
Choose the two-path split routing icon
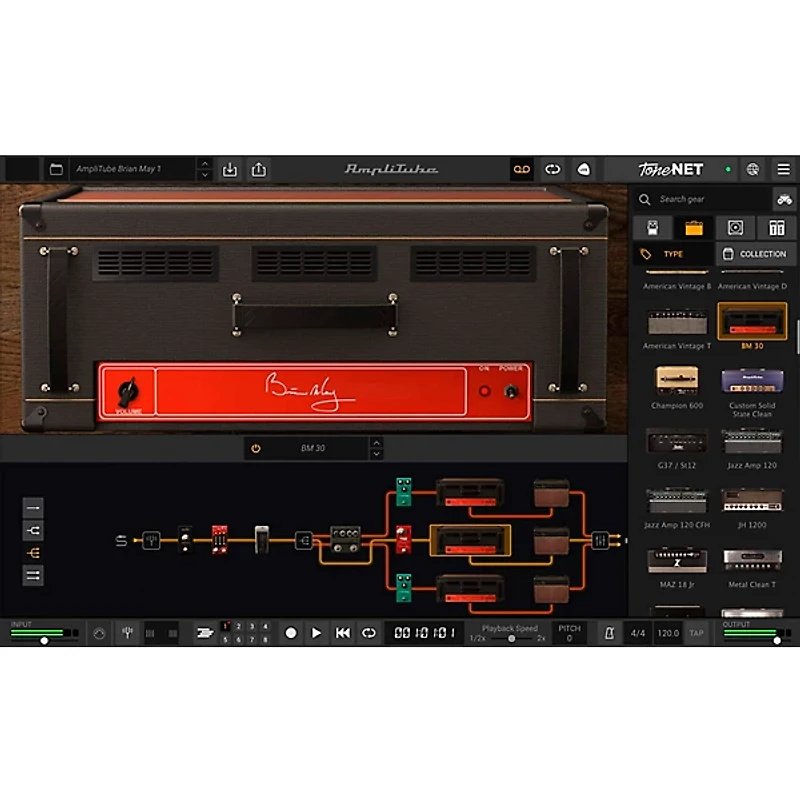tap(33, 531)
